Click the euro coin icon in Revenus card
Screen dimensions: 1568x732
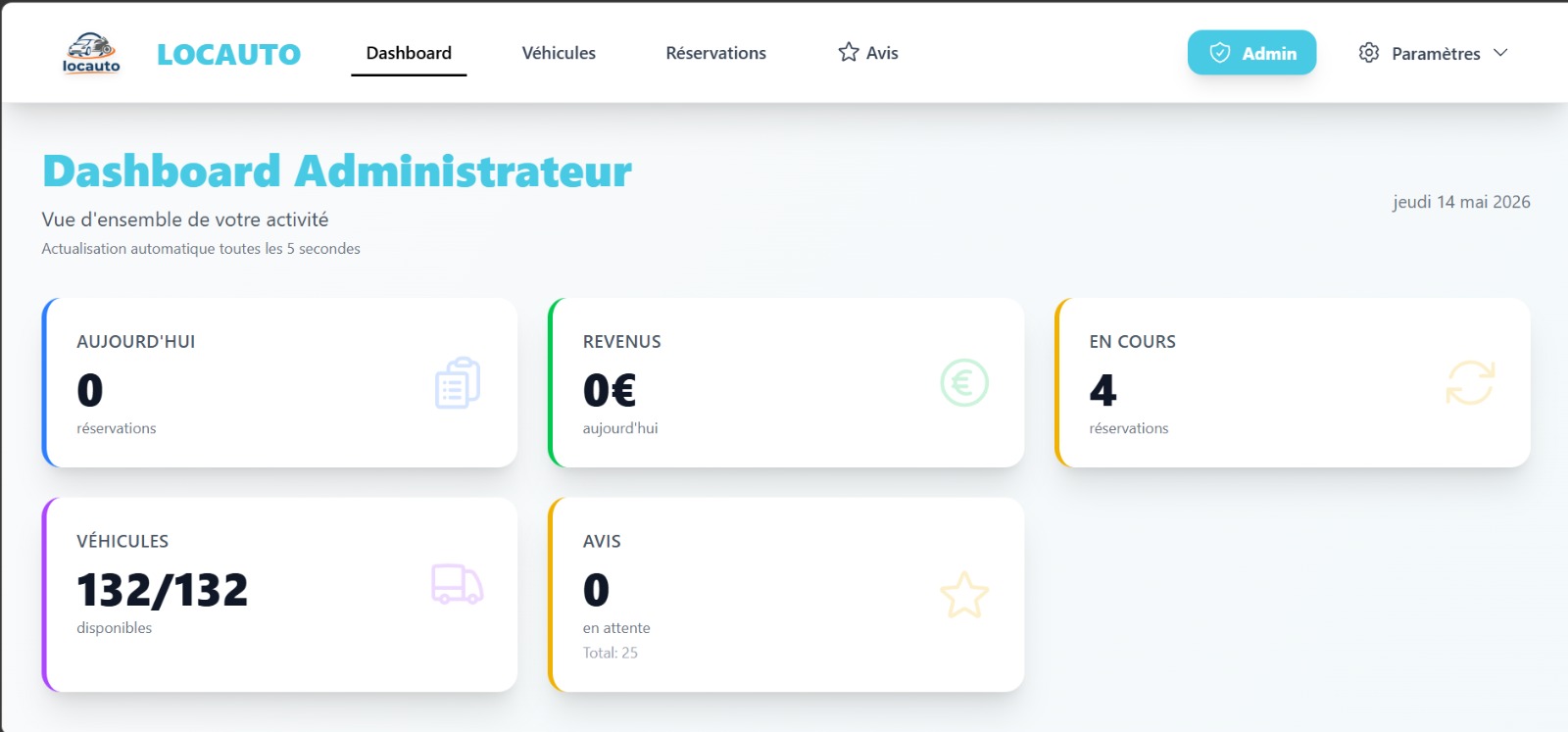click(964, 383)
